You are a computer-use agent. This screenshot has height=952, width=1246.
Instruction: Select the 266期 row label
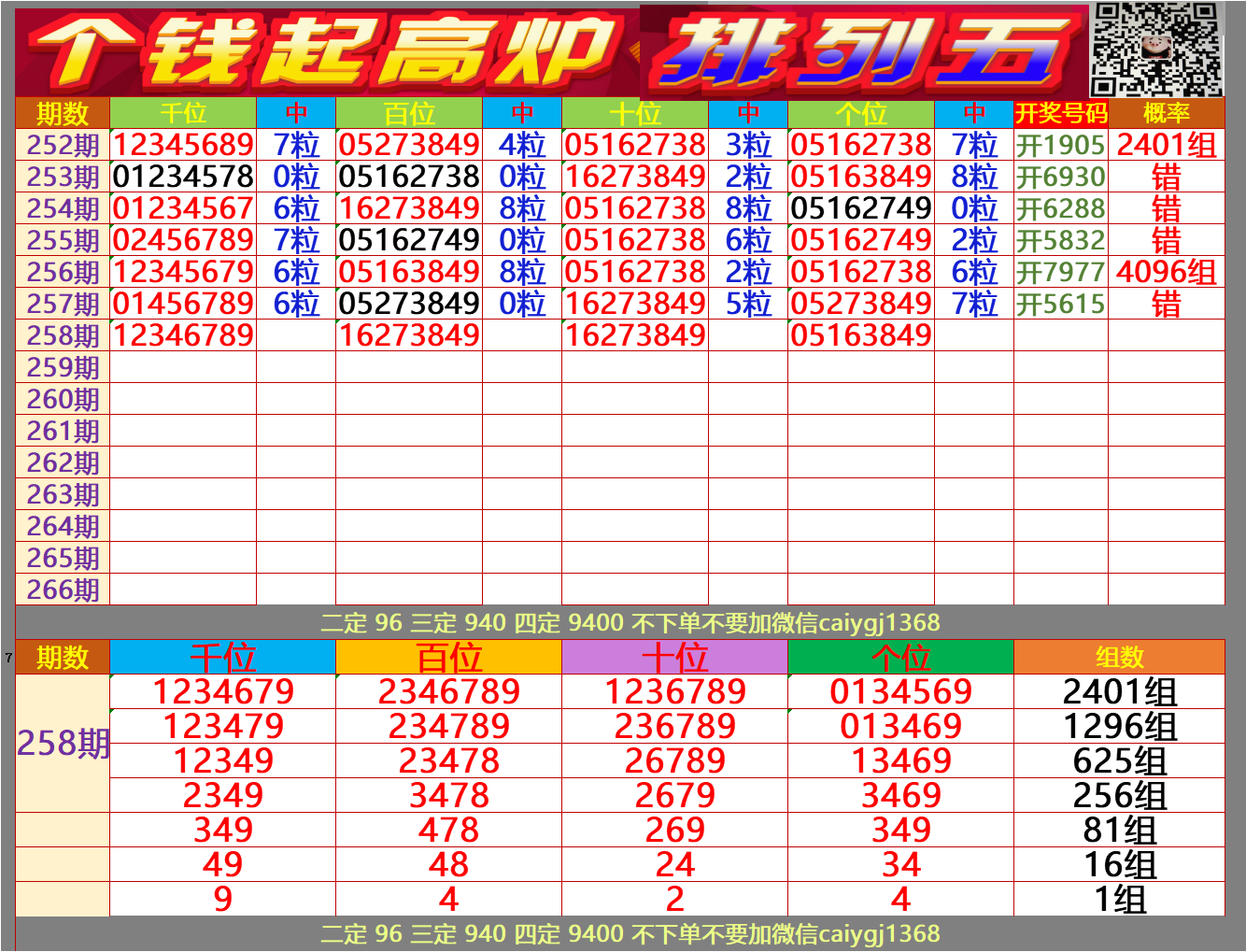pyautogui.click(x=63, y=590)
